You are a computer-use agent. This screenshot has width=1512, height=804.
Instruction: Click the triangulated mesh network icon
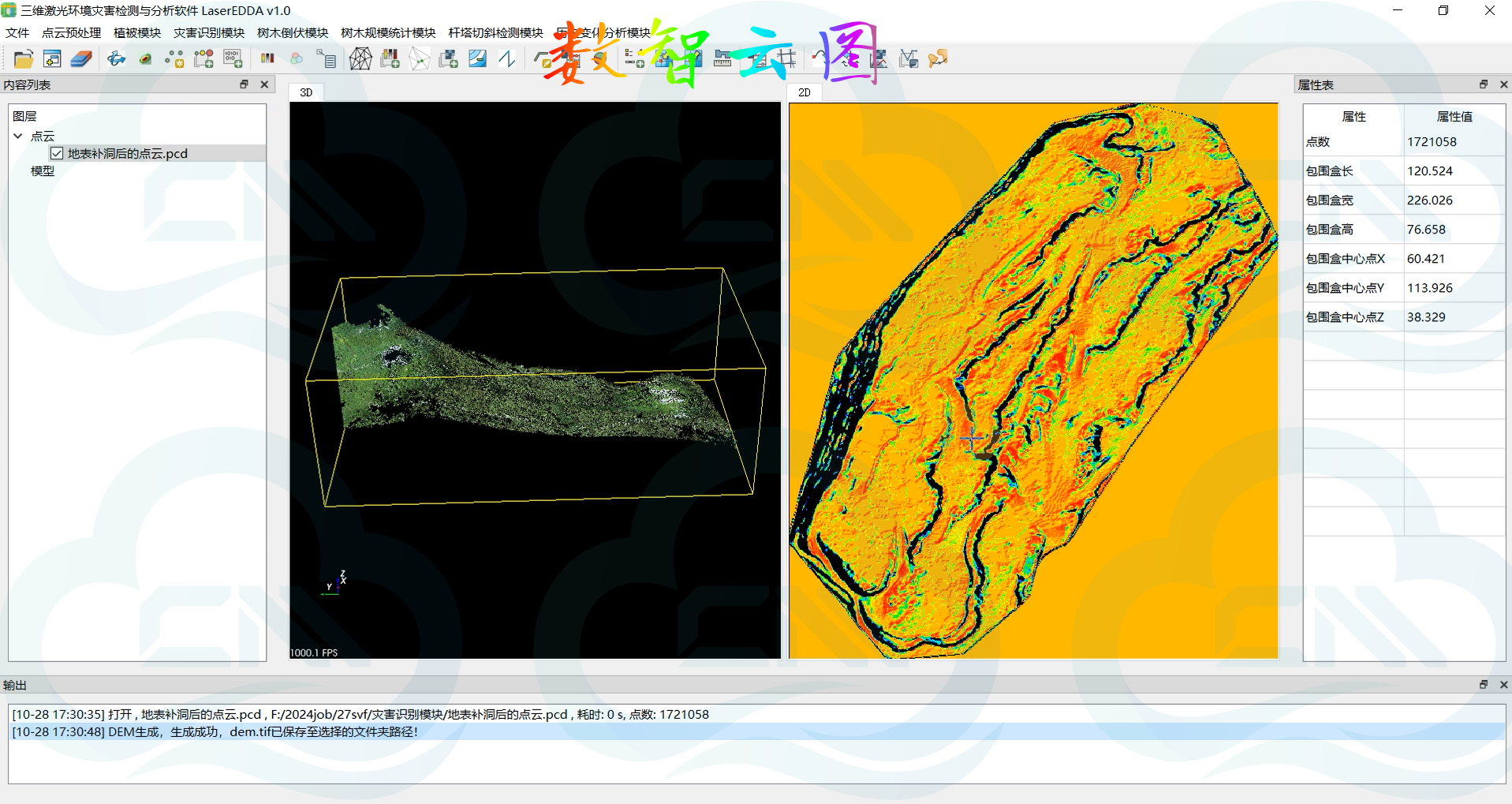(360, 59)
